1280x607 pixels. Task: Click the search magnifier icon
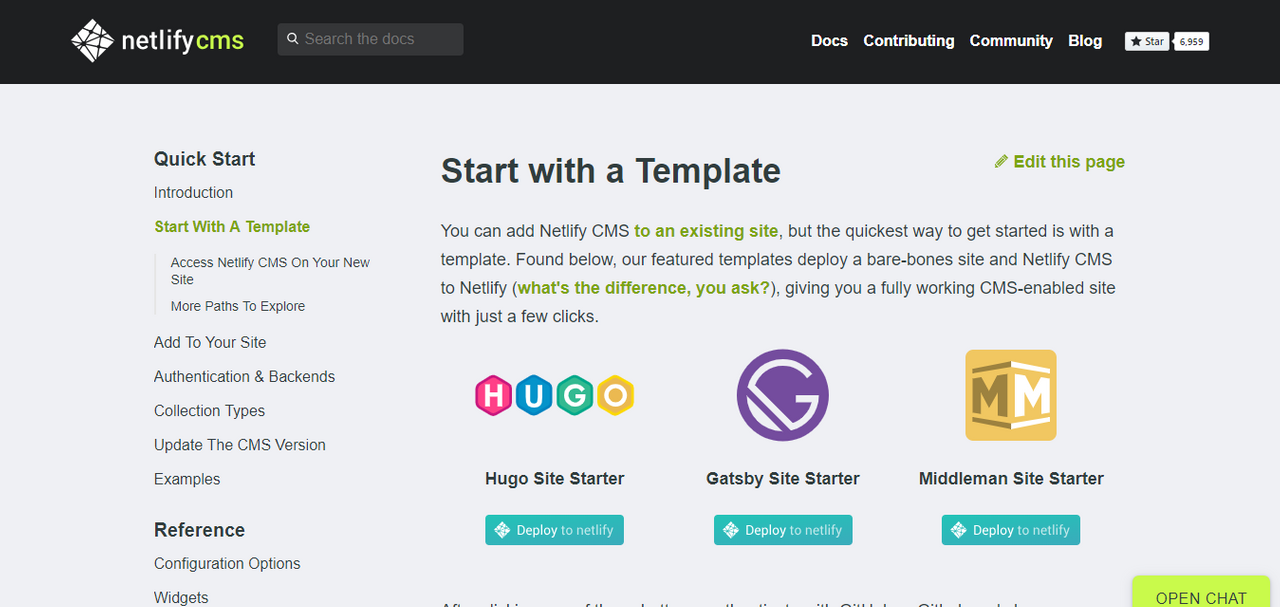coord(293,39)
